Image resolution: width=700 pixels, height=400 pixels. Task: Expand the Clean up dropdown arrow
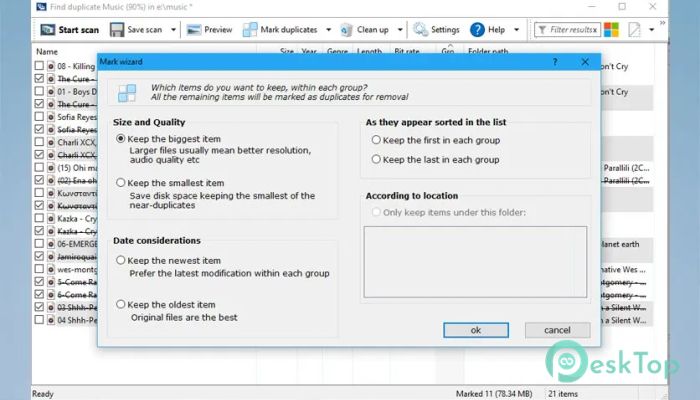(400, 30)
